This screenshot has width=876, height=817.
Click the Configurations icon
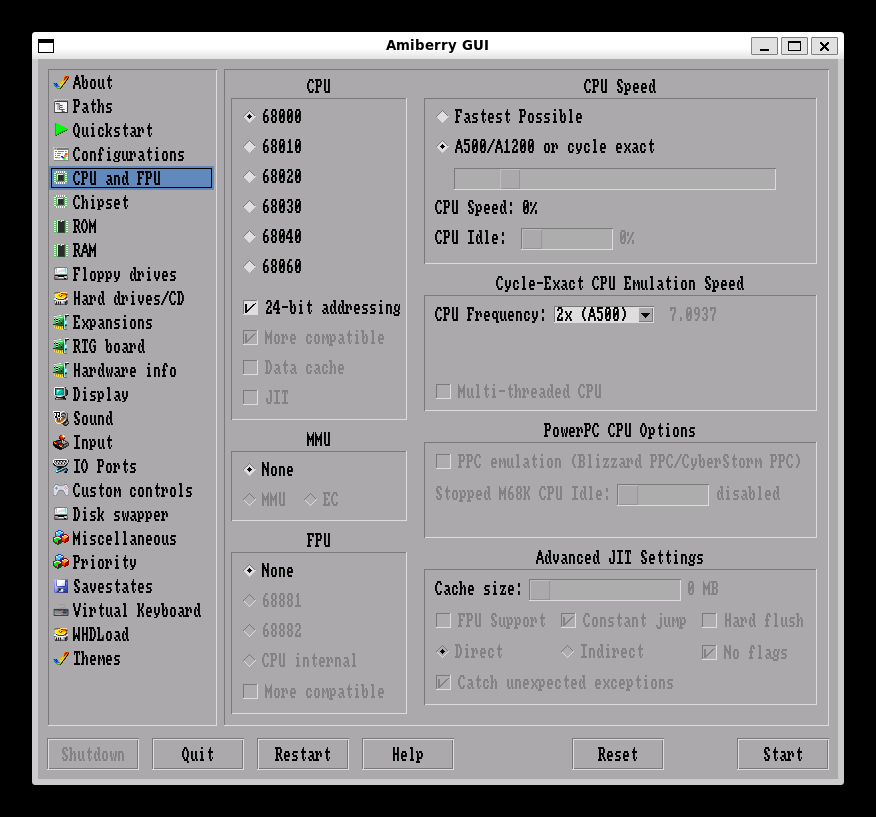(x=61, y=154)
